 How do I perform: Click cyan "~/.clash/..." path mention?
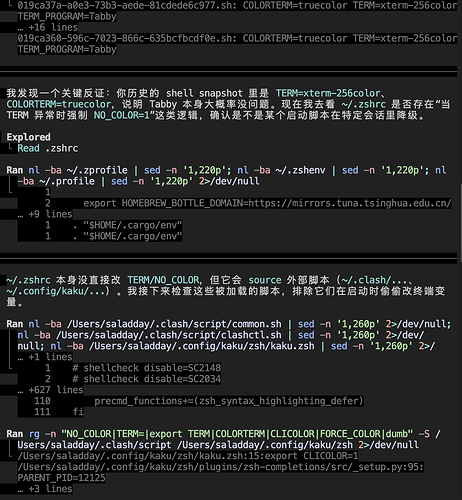point(375,280)
